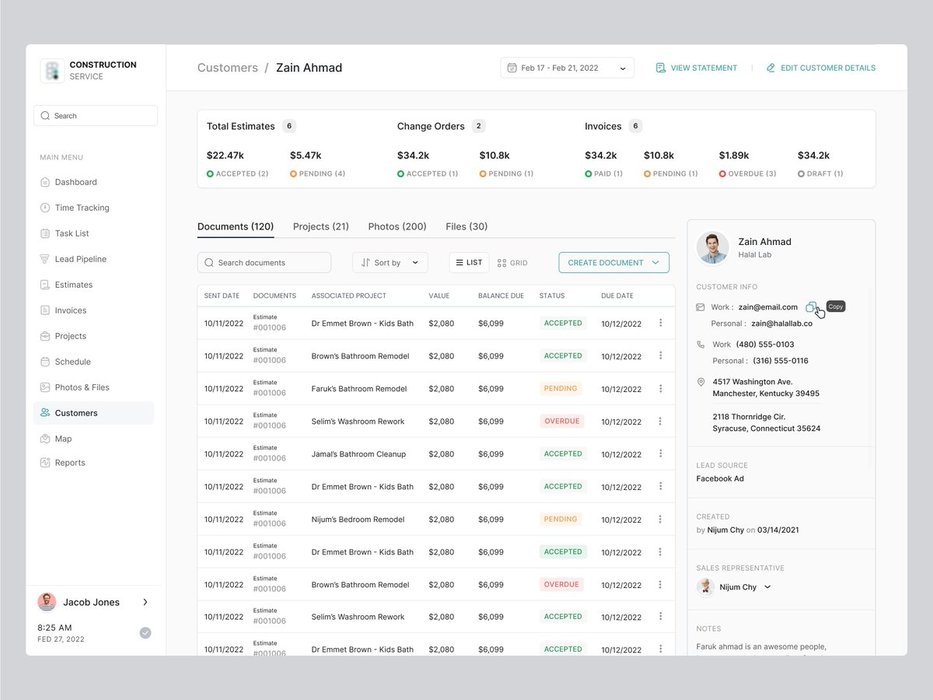Expand the Sort by dropdown

click(x=389, y=263)
